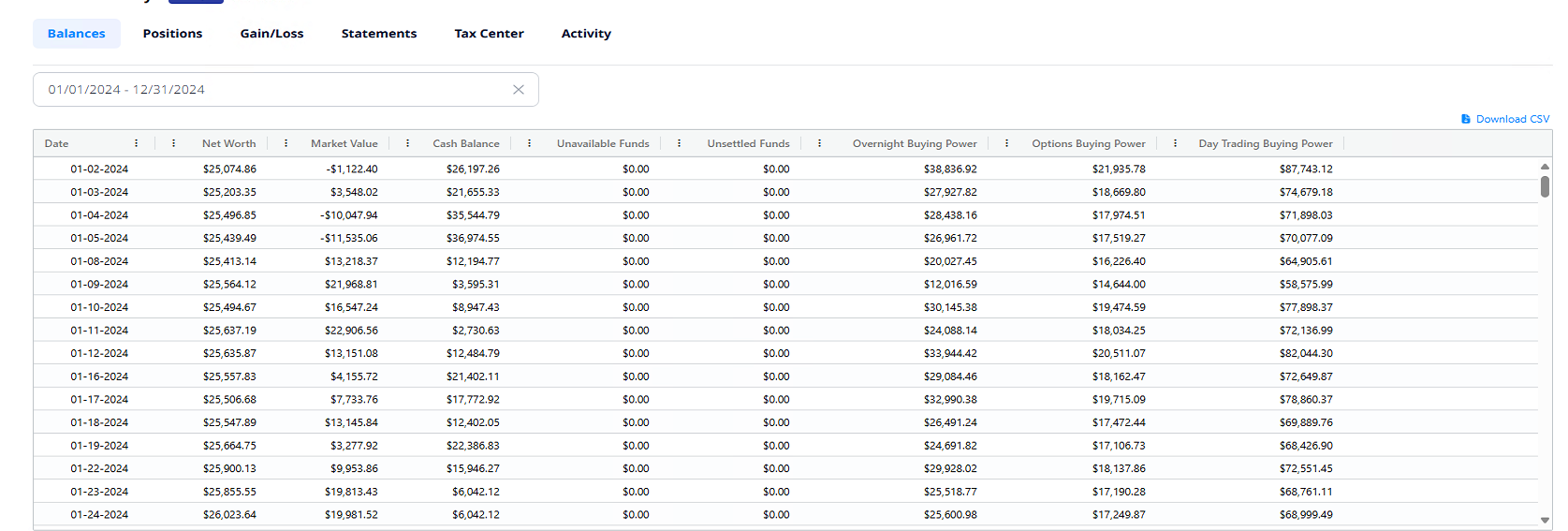Open three-dot menu left of Cash Balance
Image resolution: width=1568 pixels, height=531 pixels.
(x=408, y=143)
